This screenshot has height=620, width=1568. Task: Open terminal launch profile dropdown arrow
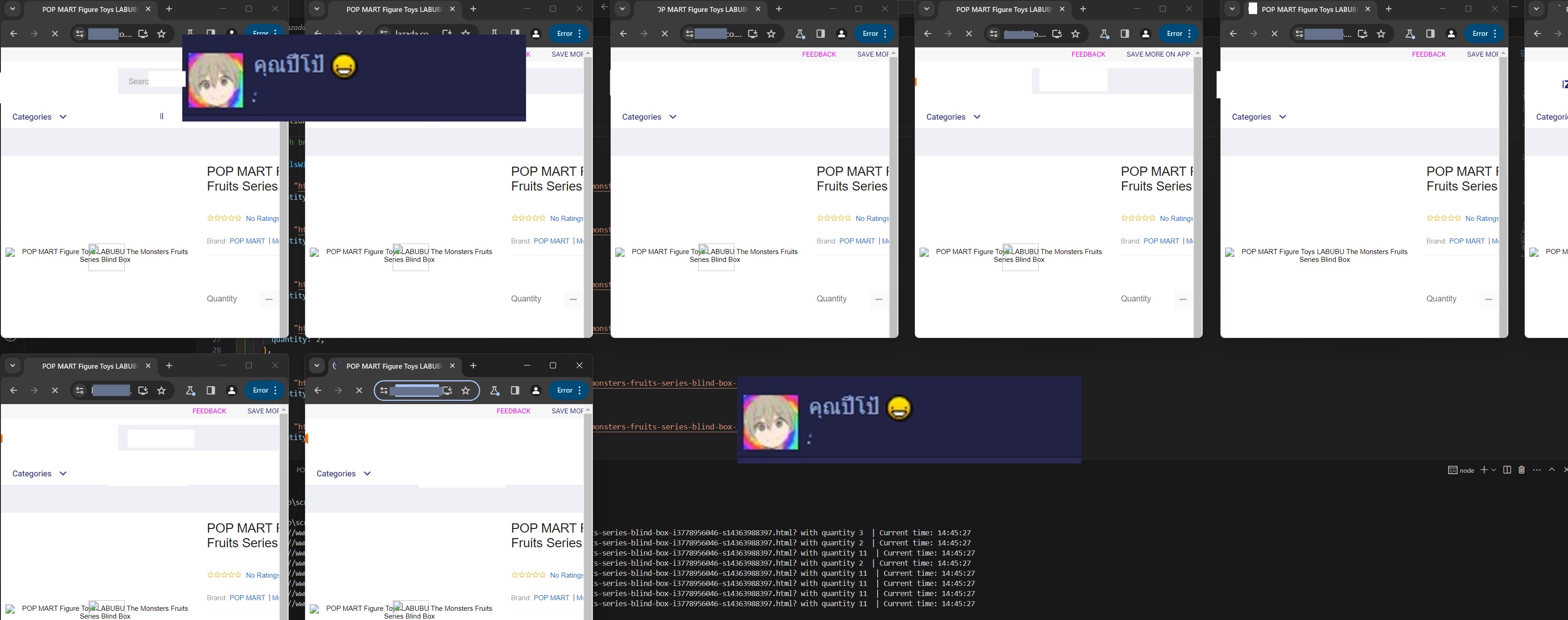[x=1493, y=469]
